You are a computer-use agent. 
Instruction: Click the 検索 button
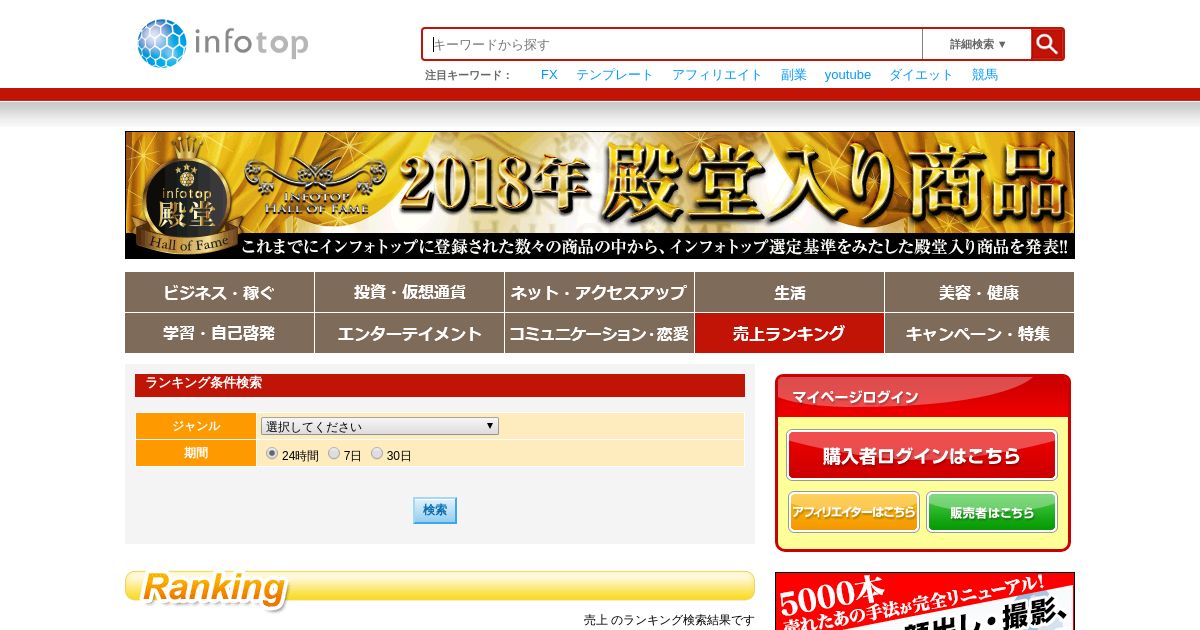435,510
